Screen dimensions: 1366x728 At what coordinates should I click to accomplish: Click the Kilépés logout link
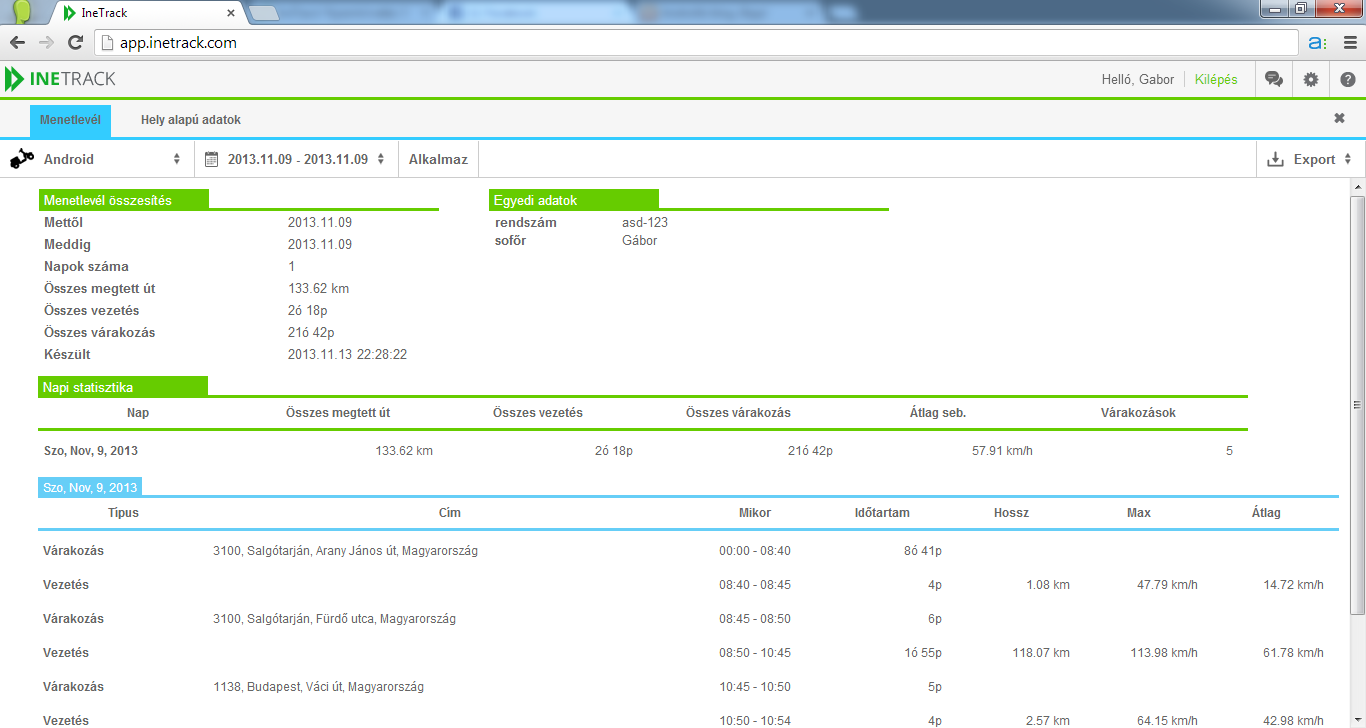point(1216,79)
